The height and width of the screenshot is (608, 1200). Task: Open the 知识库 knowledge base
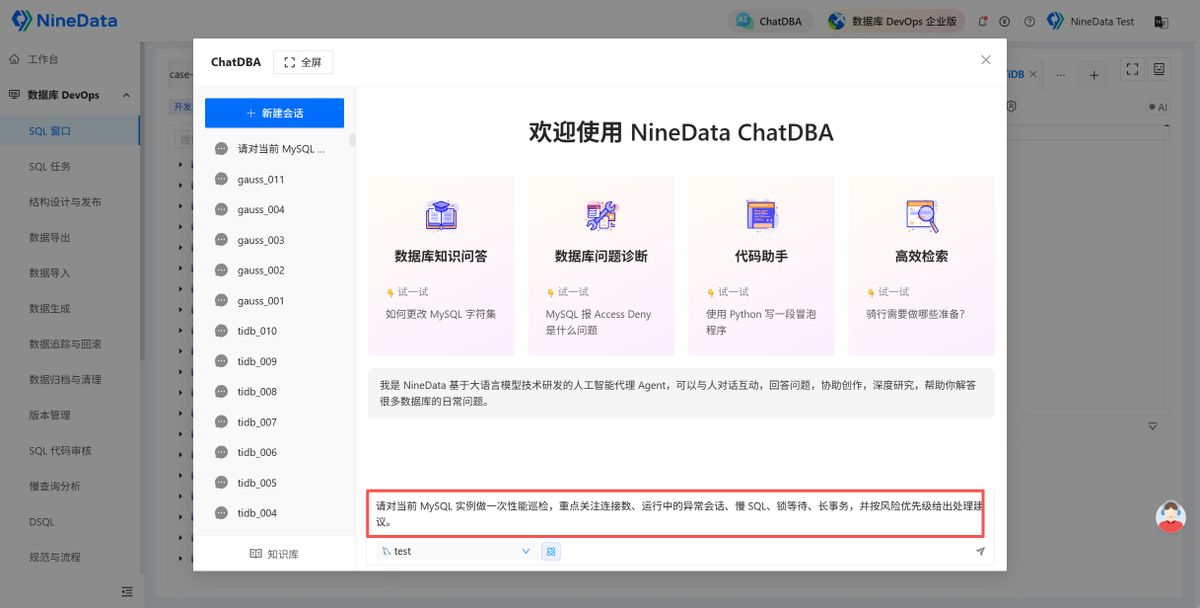point(274,553)
